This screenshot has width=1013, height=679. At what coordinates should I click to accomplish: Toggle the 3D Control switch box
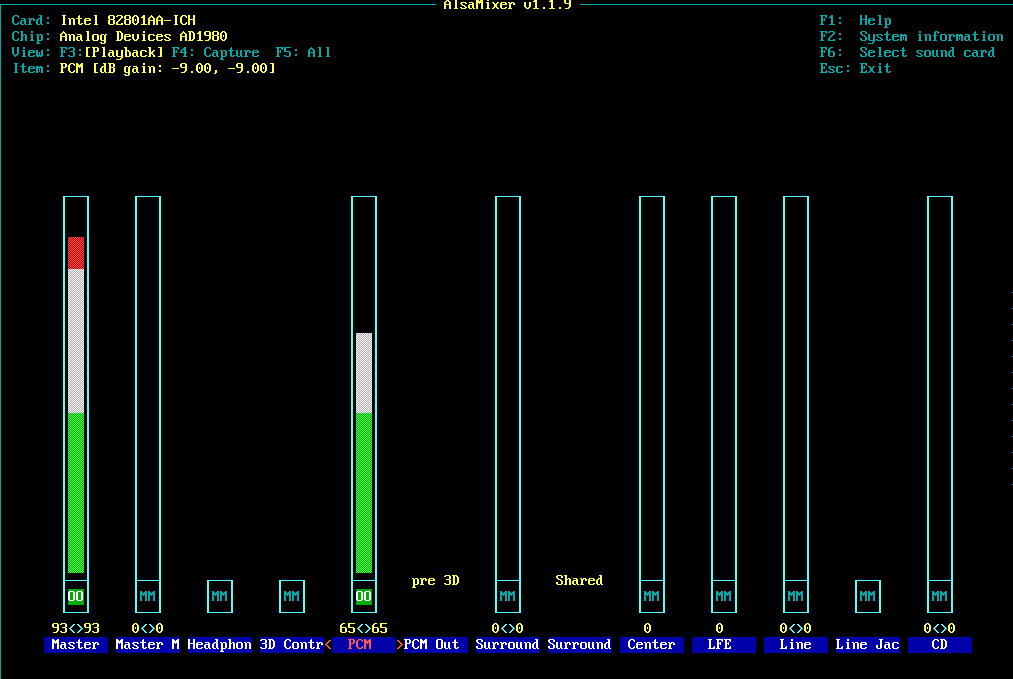pyautogui.click(x=292, y=597)
